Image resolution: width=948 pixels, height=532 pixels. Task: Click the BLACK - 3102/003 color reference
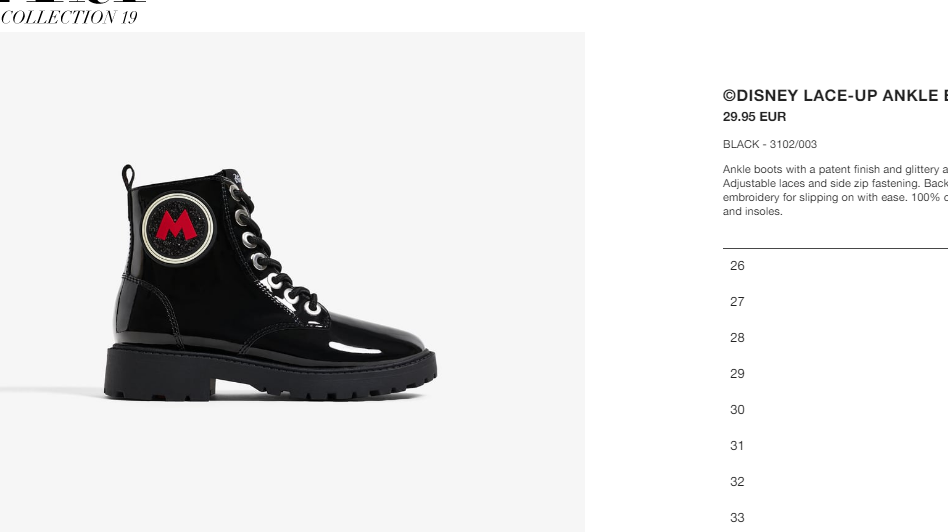click(x=770, y=144)
